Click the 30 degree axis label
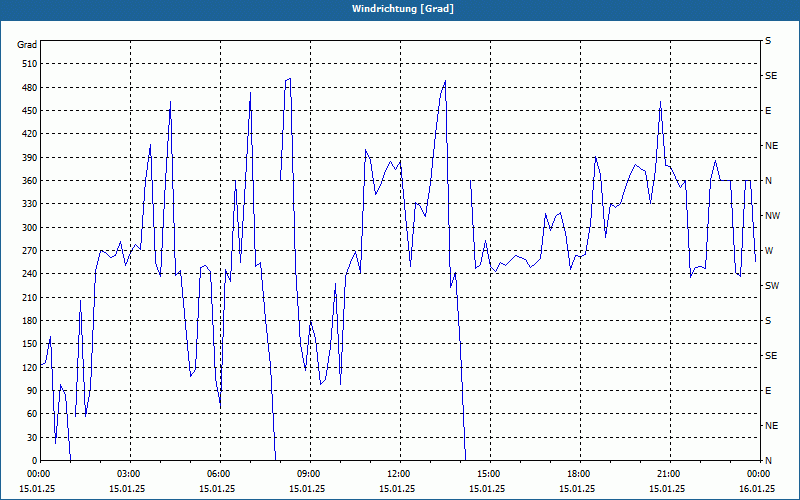 coord(32,437)
